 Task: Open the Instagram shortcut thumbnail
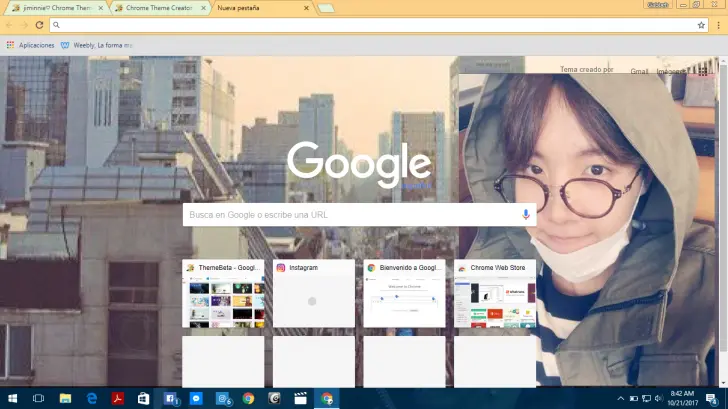pyautogui.click(x=313, y=294)
